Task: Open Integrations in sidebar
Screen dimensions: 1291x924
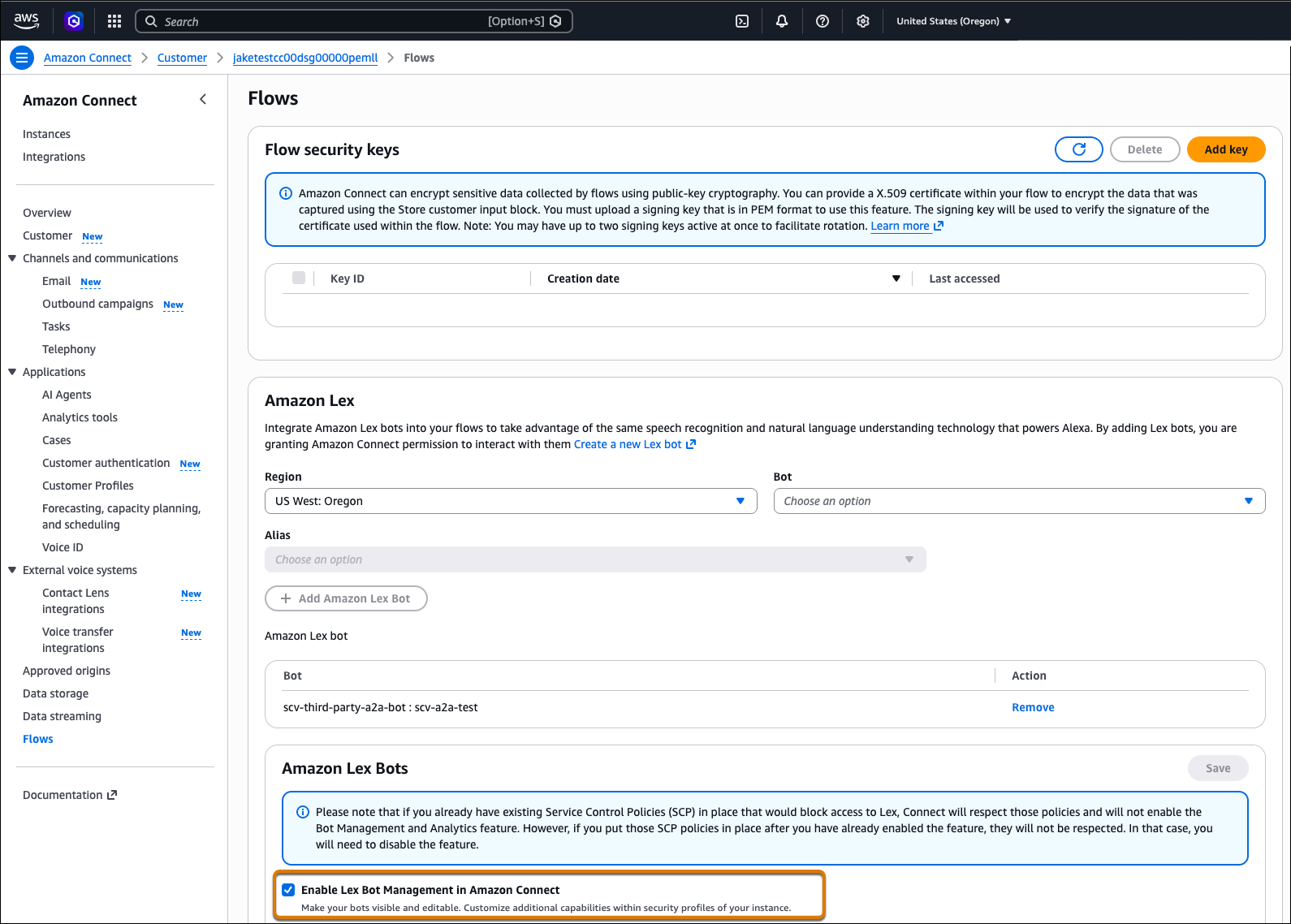Action: tap(54, 157)
